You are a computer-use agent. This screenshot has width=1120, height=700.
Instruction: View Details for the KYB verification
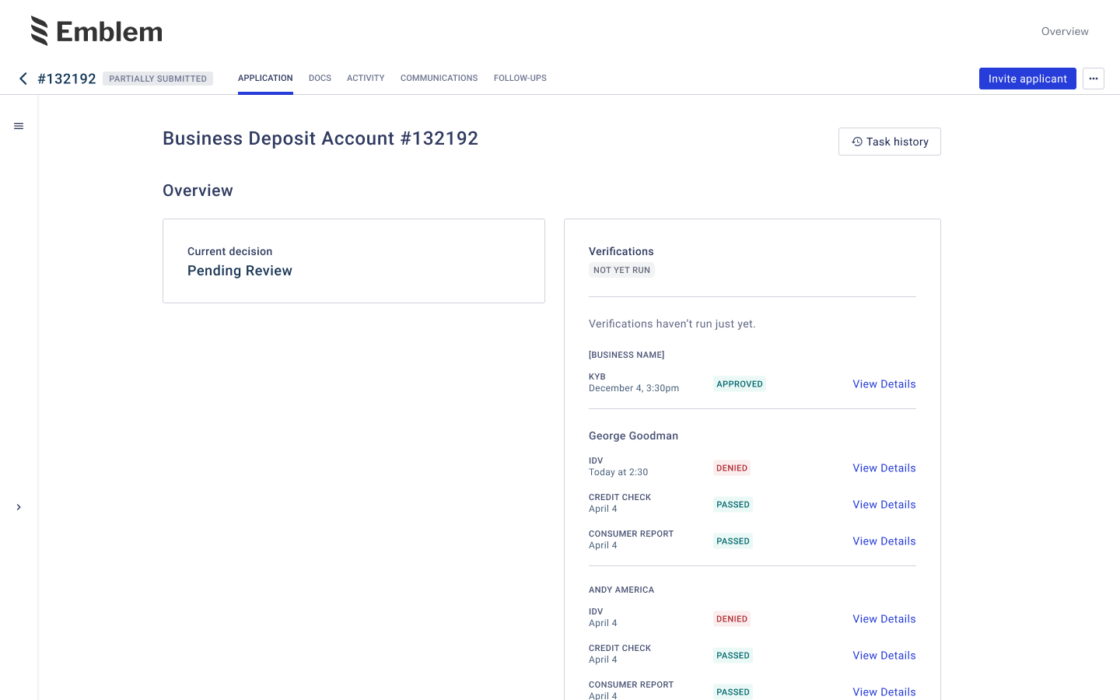pos(883,384)
